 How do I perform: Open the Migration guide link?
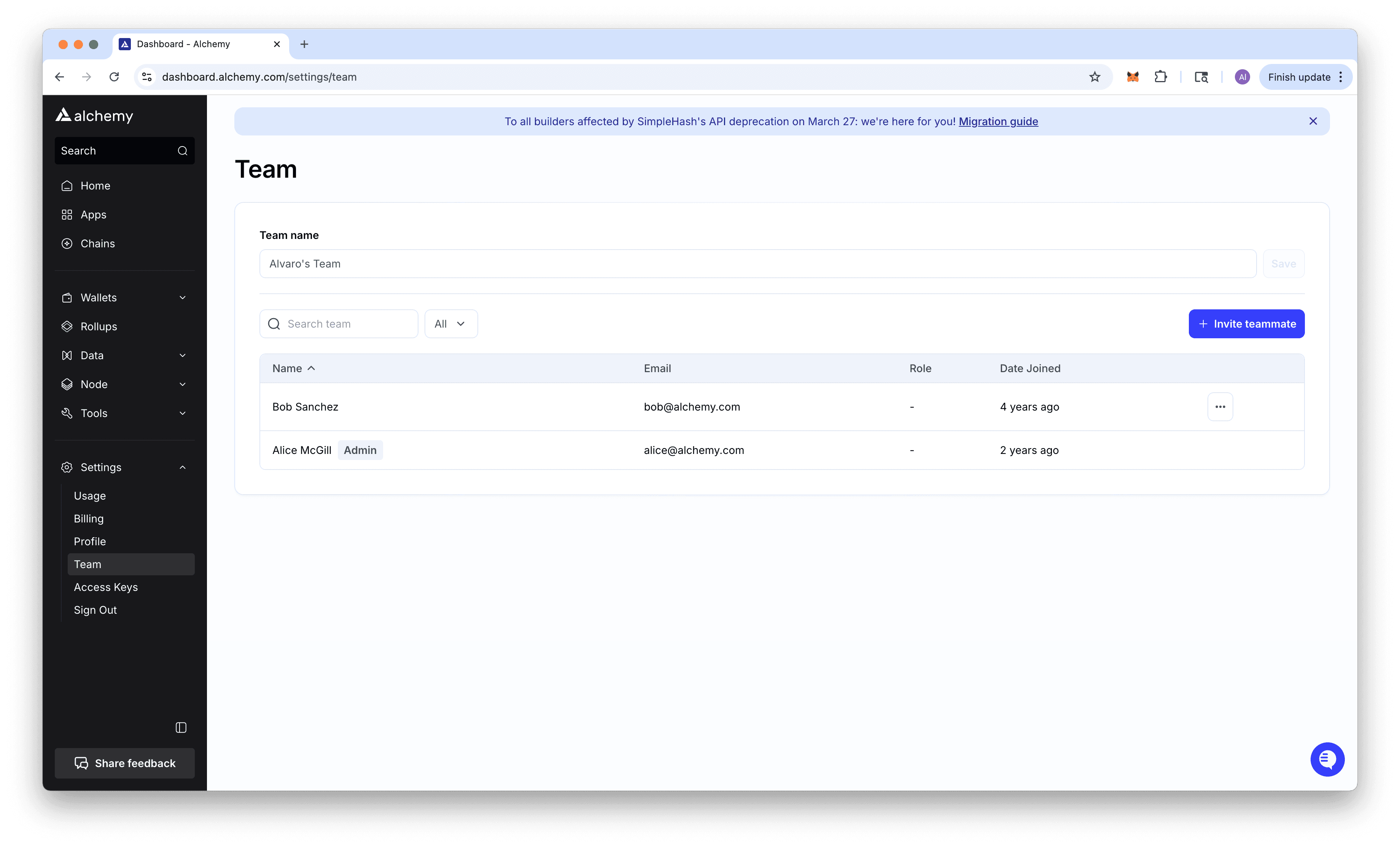[x=998, y=122]
